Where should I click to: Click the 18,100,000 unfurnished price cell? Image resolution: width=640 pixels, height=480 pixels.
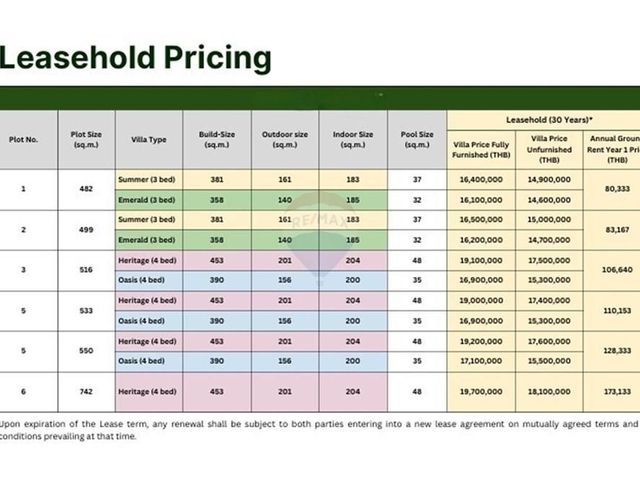coord(549,392)
